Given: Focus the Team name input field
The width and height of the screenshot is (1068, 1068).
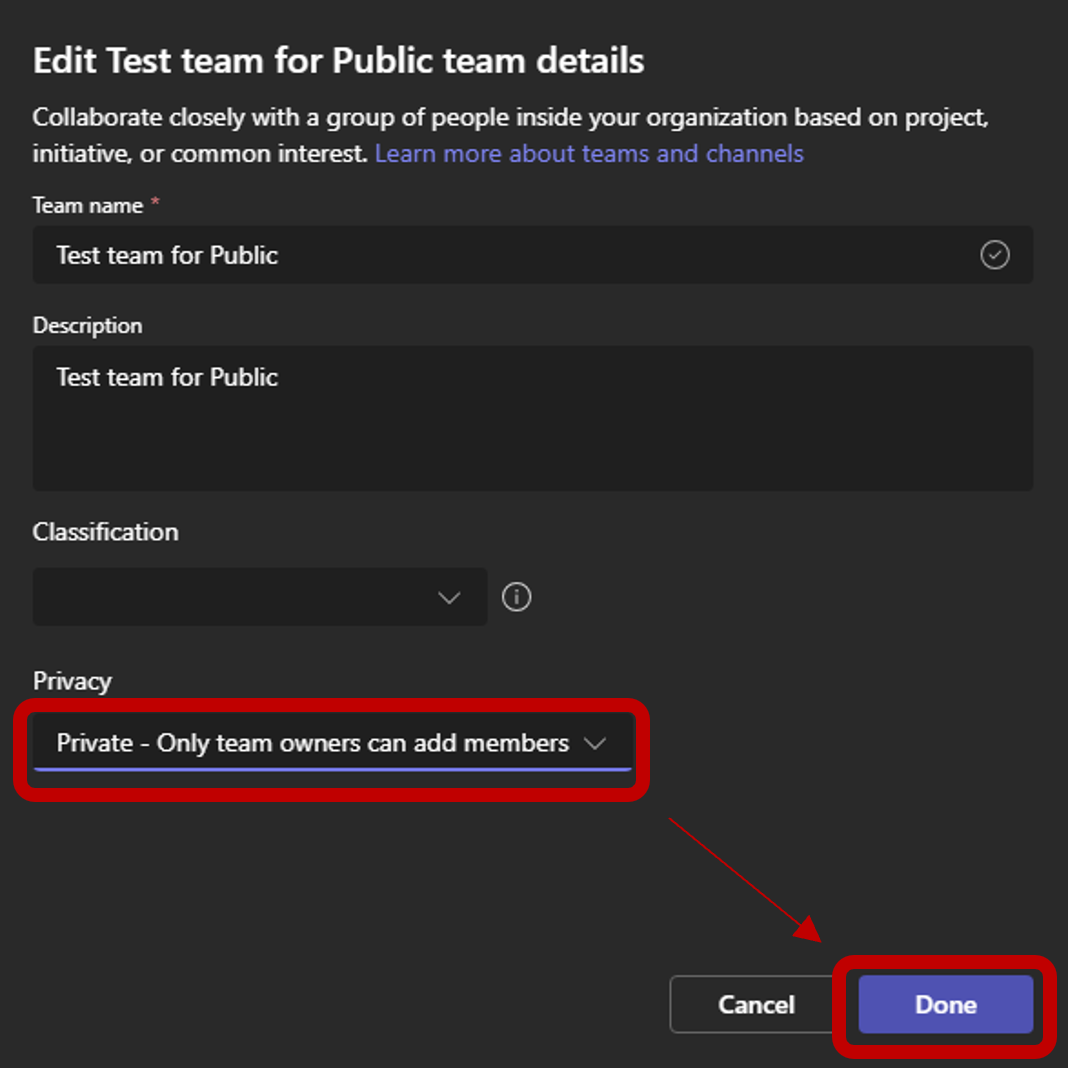Looking at the screenshot, I should (x=533, y=255).
